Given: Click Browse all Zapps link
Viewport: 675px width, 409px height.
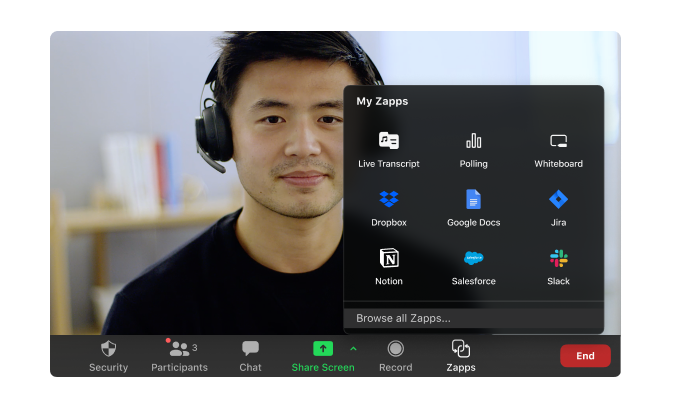Looking at the screenshot, I should tap(403, 318).
